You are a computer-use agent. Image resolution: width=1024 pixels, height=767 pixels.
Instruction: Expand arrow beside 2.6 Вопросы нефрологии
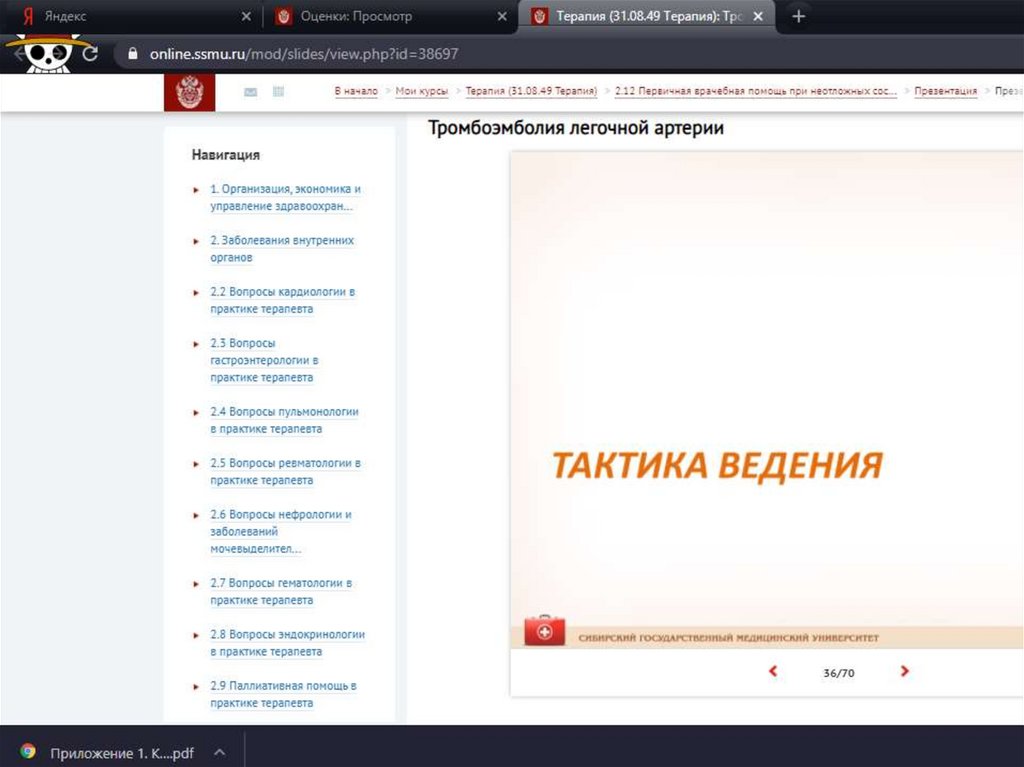[196, 515]
